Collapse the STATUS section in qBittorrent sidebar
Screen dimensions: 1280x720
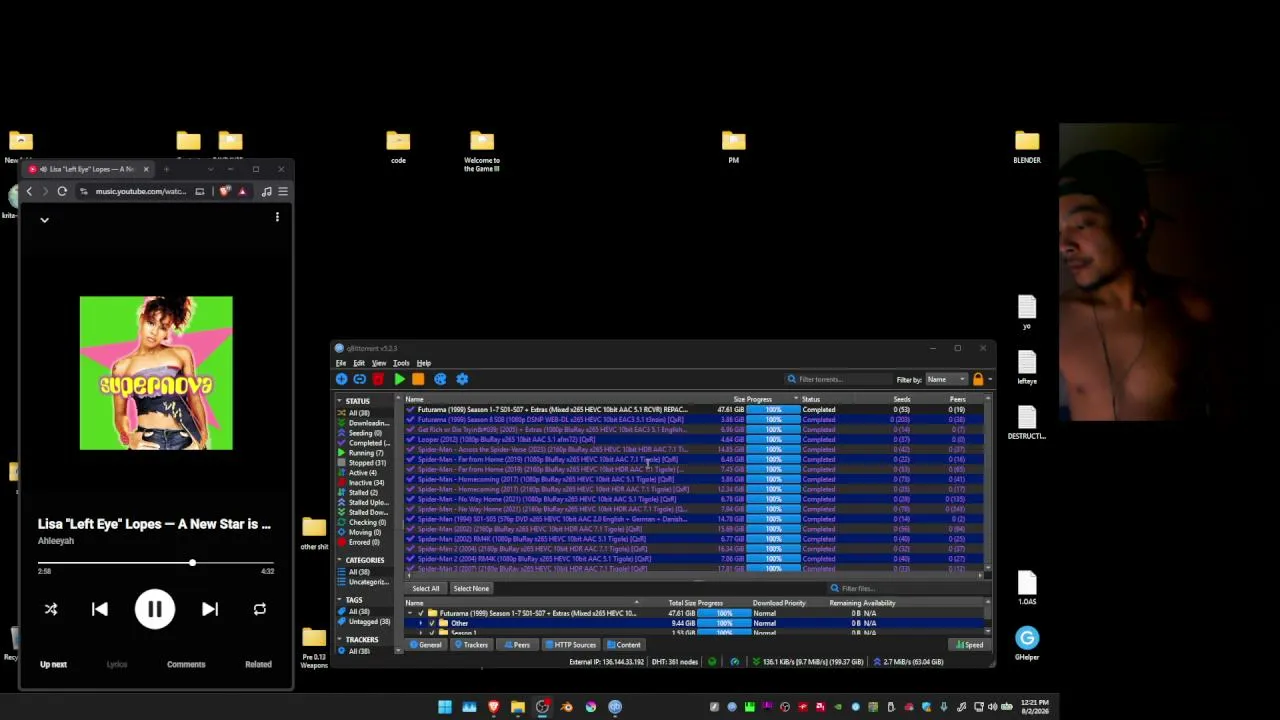[339, 401]
